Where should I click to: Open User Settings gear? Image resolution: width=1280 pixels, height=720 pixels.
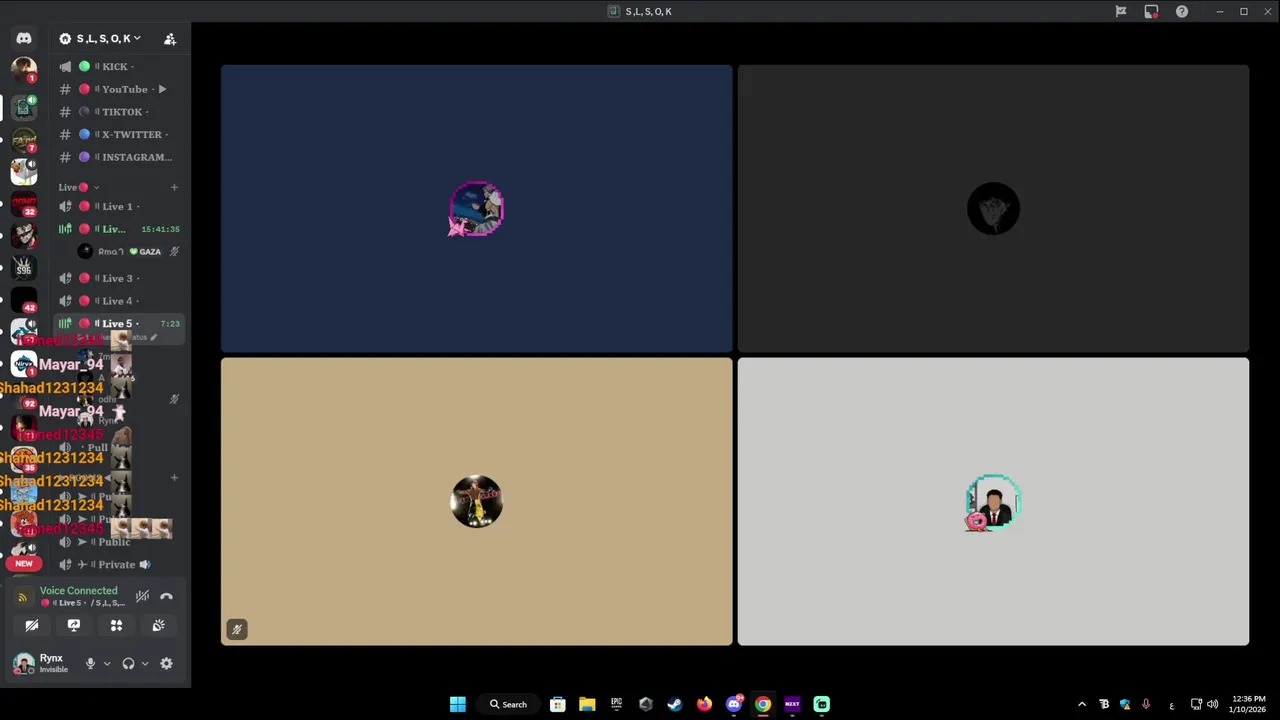pos(166,663)
